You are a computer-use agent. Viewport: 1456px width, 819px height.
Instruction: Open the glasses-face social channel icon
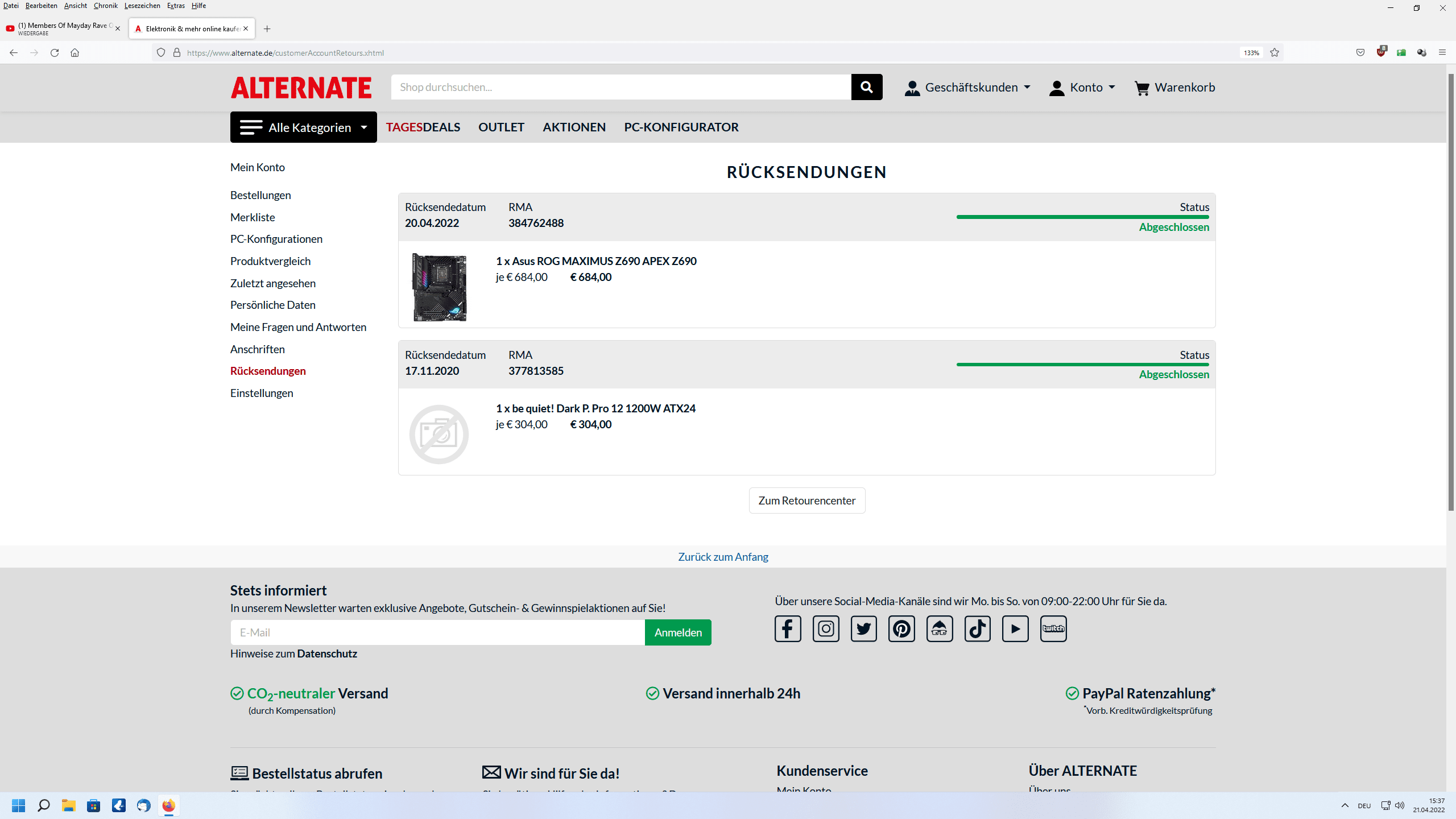940,628
